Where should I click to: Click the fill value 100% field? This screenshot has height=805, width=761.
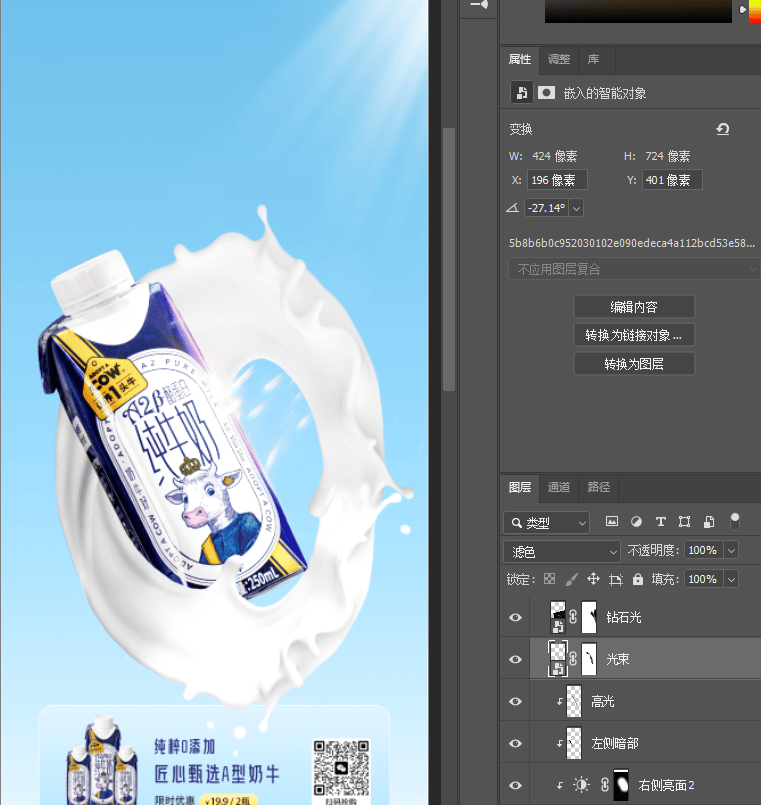pos(703,579)
